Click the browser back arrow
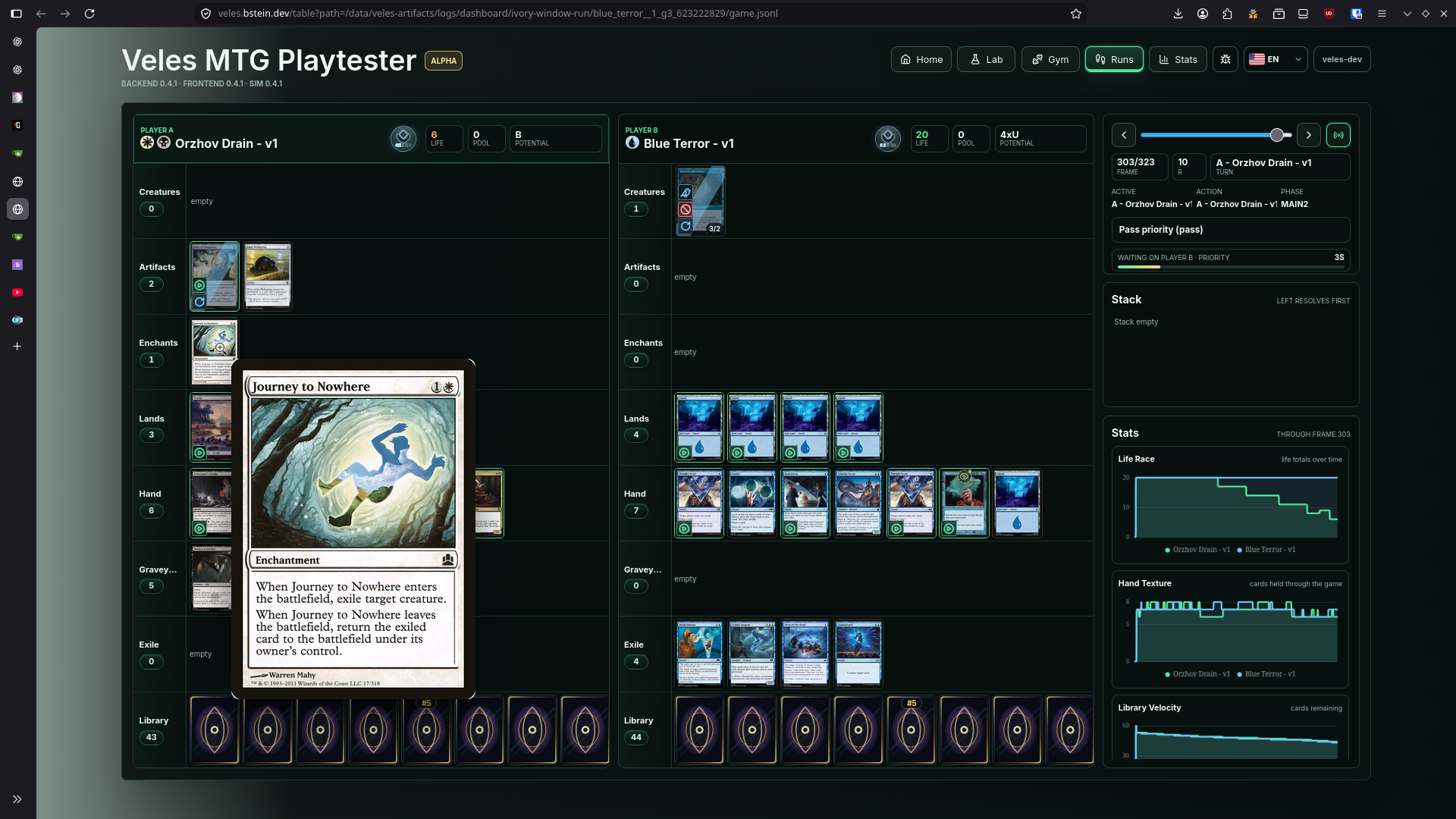This screenshot has width=1456, height=819. click(41, 14)
